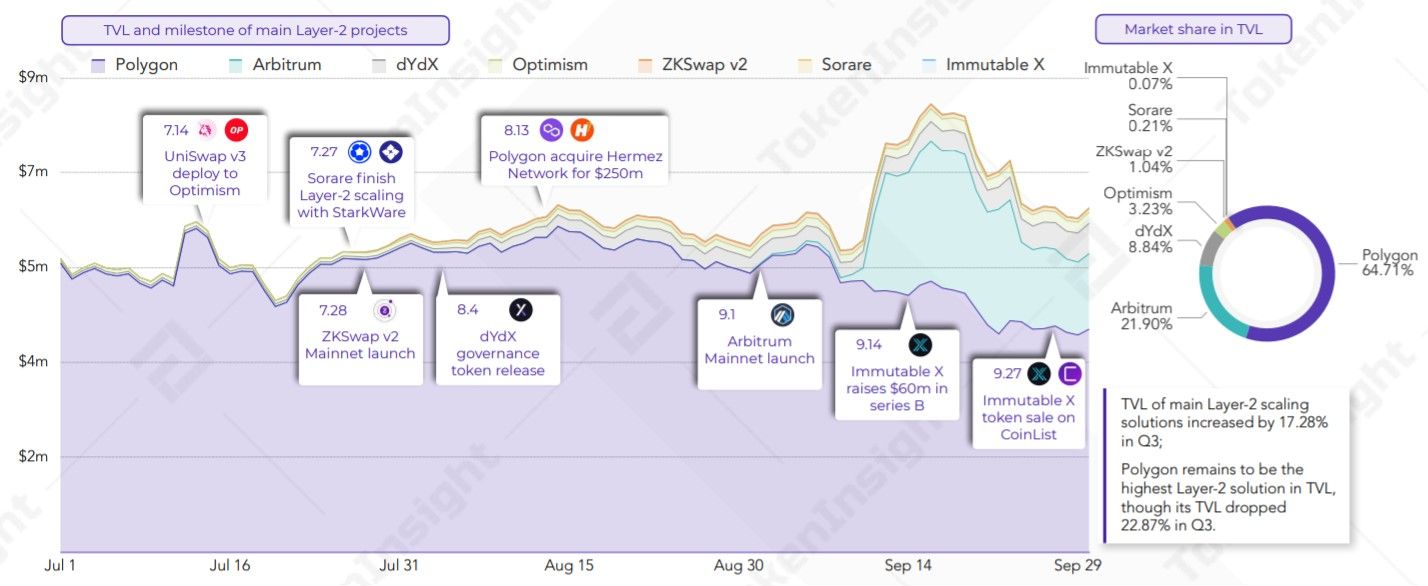Click the Immutable X icon above series B

pyautogui.click(x=920, y=346)
